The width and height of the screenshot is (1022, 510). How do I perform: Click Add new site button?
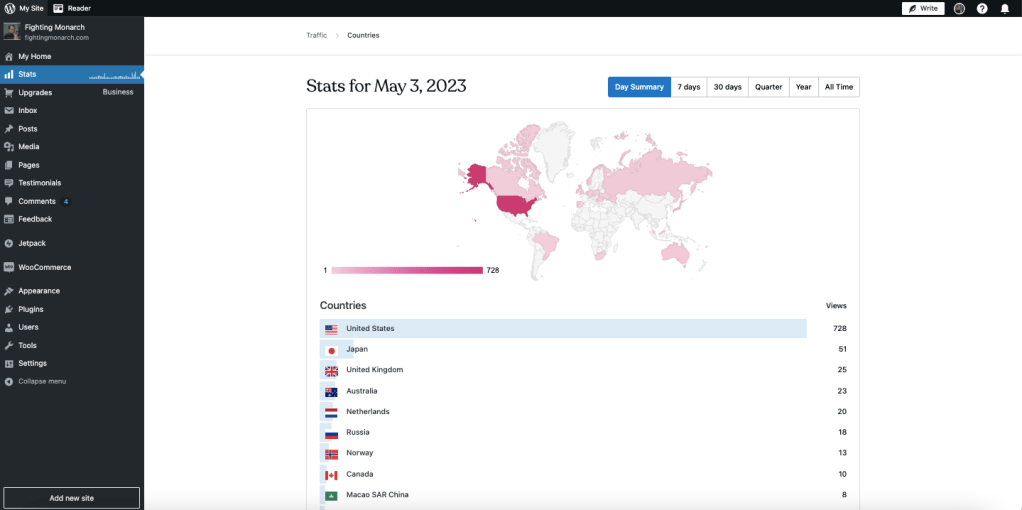71,498
